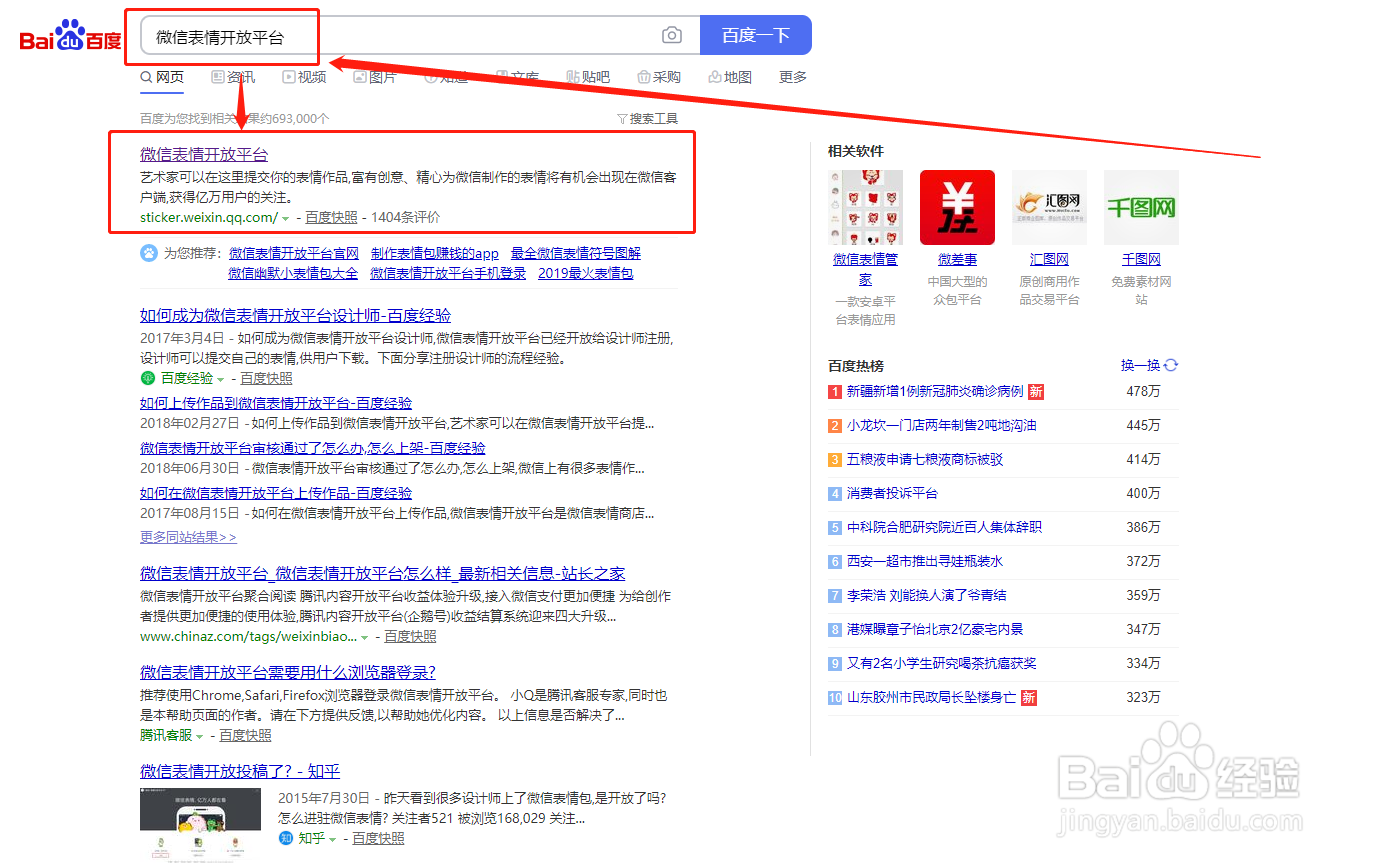Focus the search box containing 微信表情开放平台

[x=420, y=36]
